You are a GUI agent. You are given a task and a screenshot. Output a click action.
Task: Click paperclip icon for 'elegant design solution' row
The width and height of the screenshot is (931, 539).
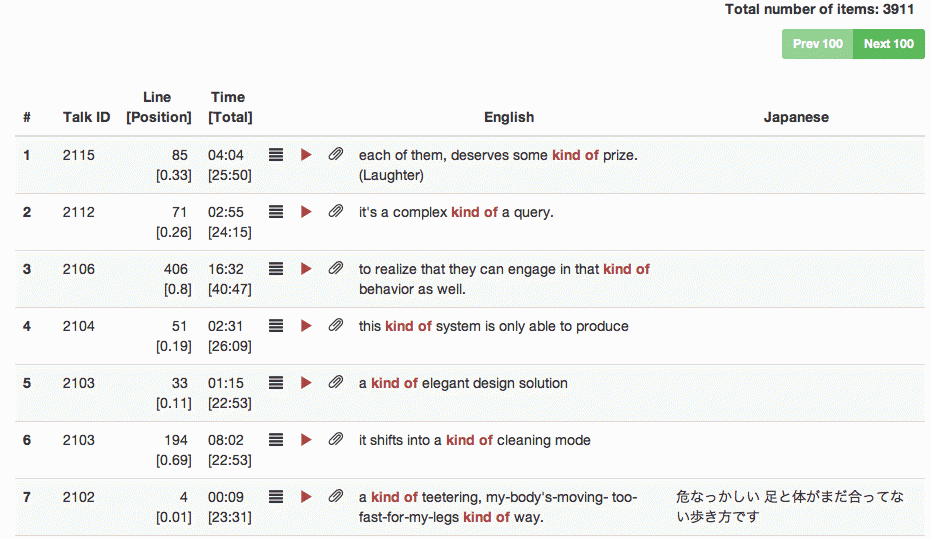(336, 383)
